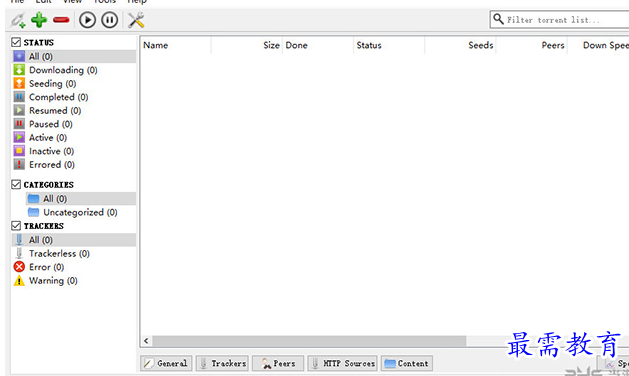This screenshot has width=629, height=376.
Task: Select the Completed (0) status filter
Action: pyautogui.click(x=74, y=97)
